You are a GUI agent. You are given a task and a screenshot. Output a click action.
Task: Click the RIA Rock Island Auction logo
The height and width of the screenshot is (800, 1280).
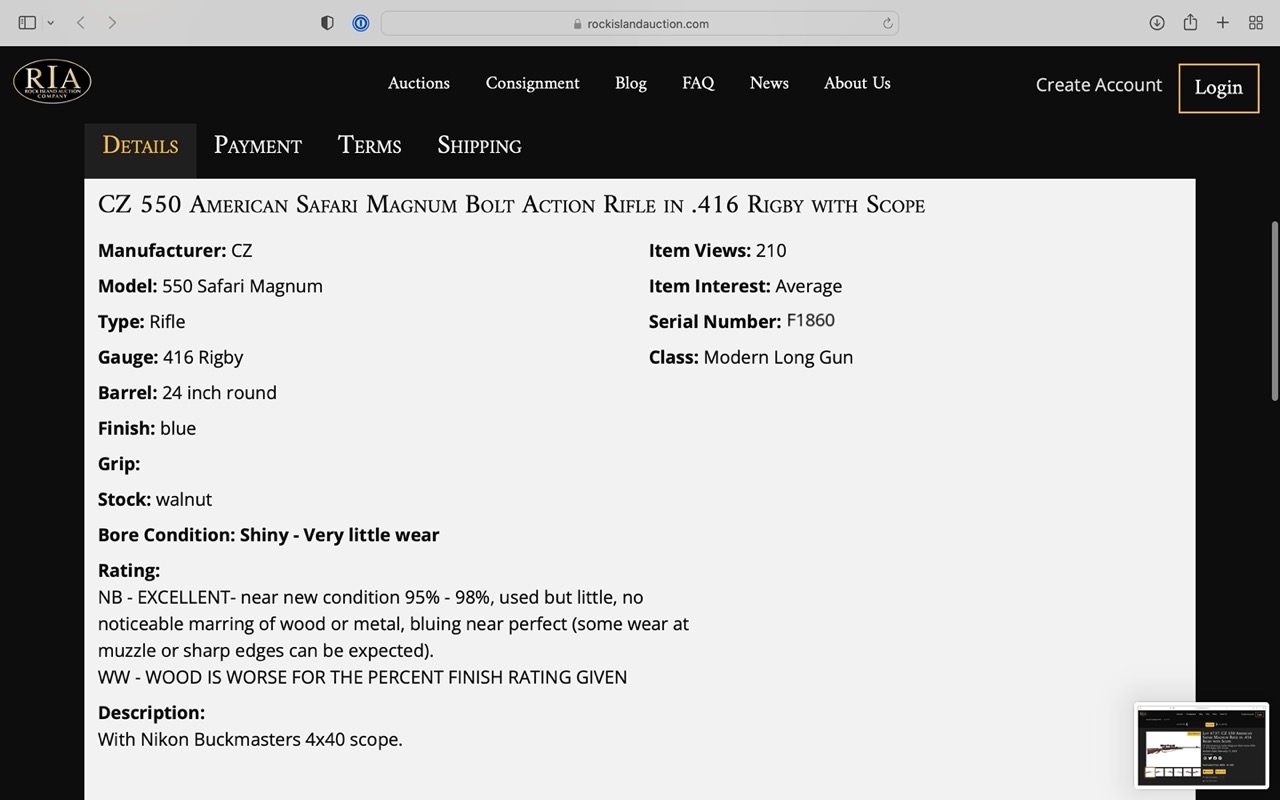click(52, 82)
